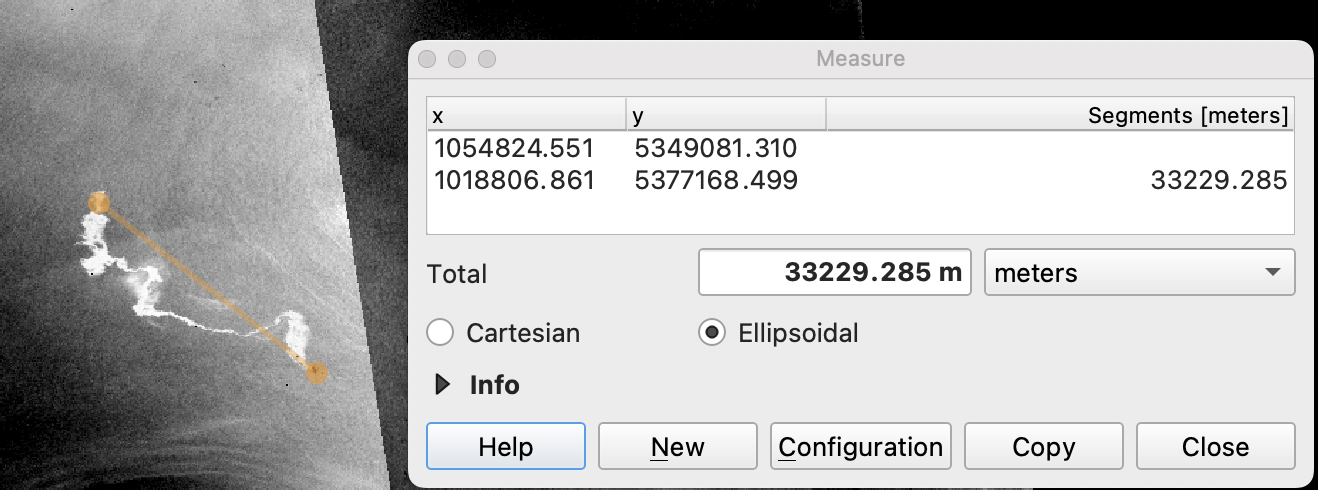Click the Segments [meters] column header
This screenshot has height=490, width=1318.
(1060, 116)
